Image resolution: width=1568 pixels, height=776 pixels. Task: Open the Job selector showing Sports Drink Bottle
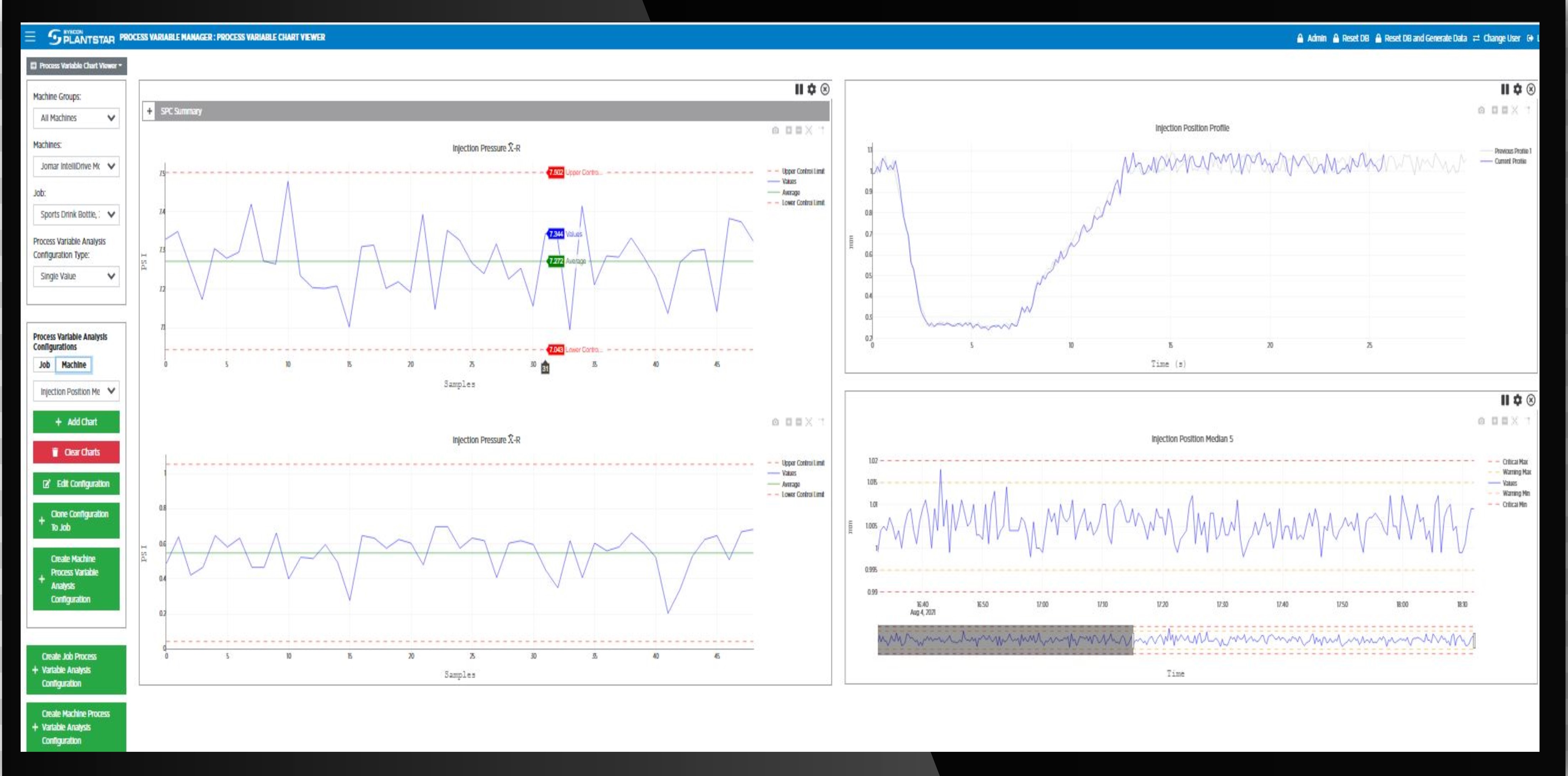point(75,214)
